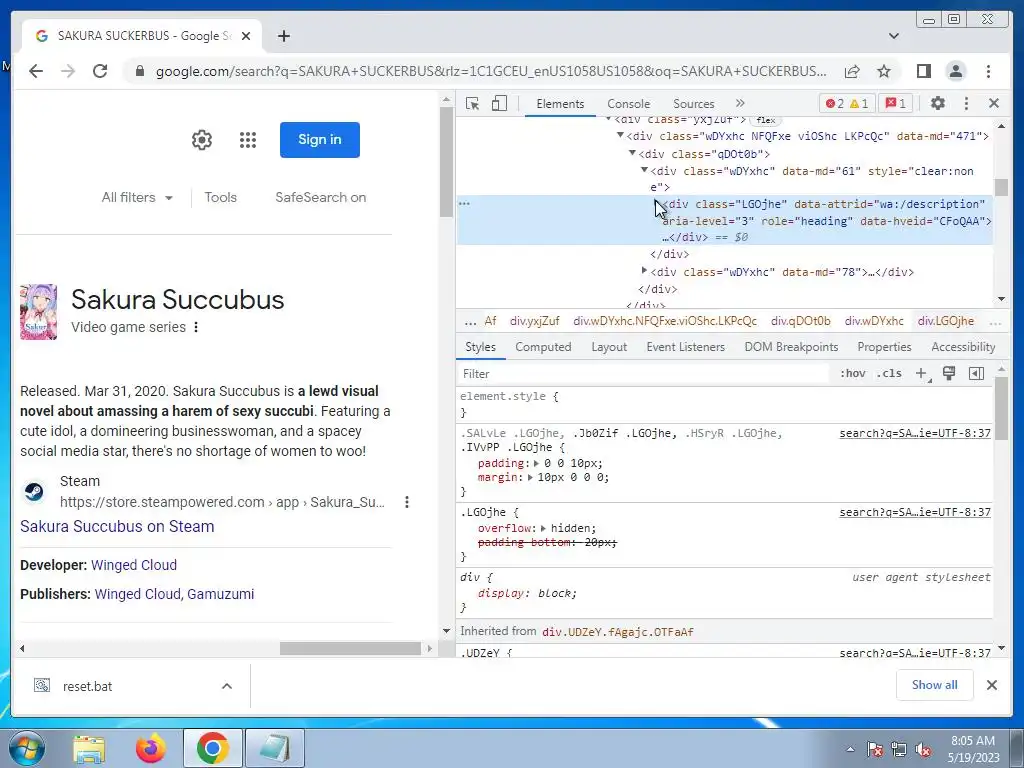
Task: Focus the styles Filter input field
Action: click(643, 374)
